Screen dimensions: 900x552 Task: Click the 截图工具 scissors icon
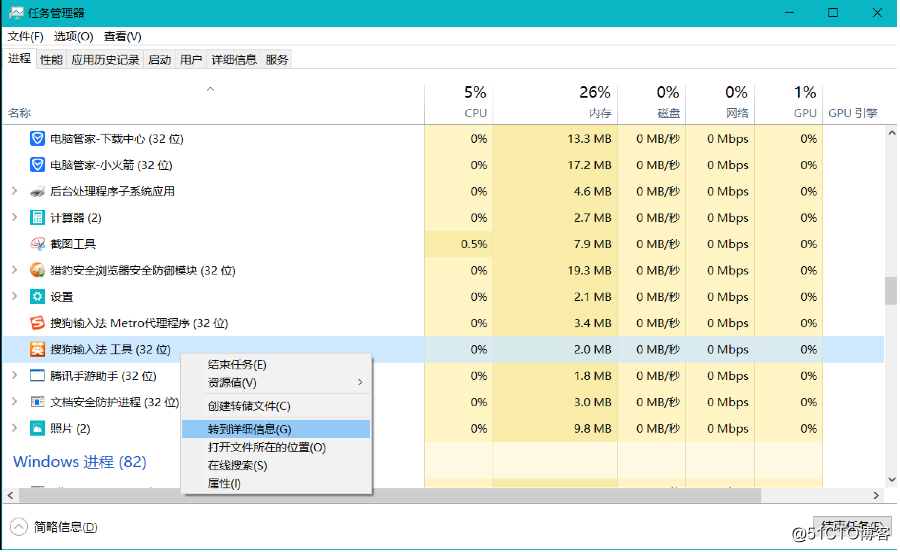pyautogui.click(x=37, y=244)
